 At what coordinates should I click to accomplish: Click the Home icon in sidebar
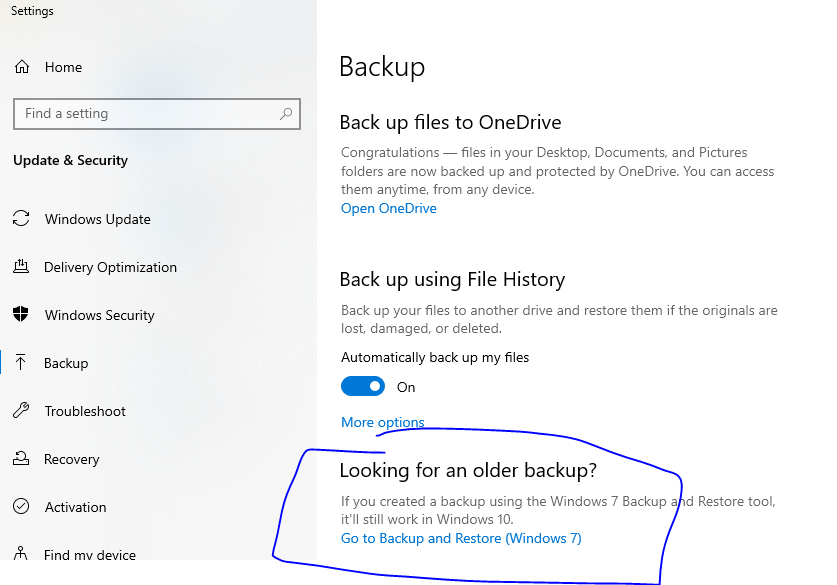[x=21, y=67]
